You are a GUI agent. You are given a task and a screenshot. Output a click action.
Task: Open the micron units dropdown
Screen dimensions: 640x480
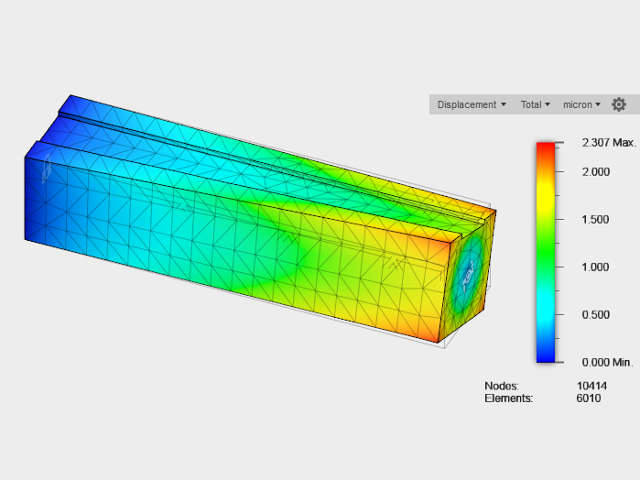point(582,104)
